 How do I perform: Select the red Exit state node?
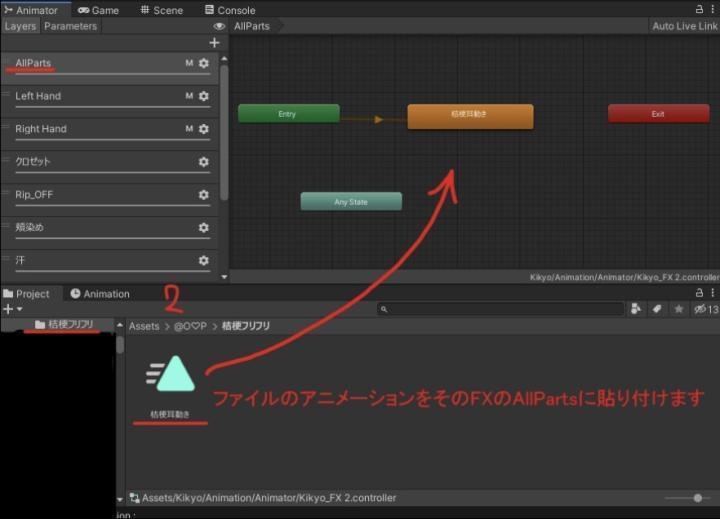tap(658, 113)
